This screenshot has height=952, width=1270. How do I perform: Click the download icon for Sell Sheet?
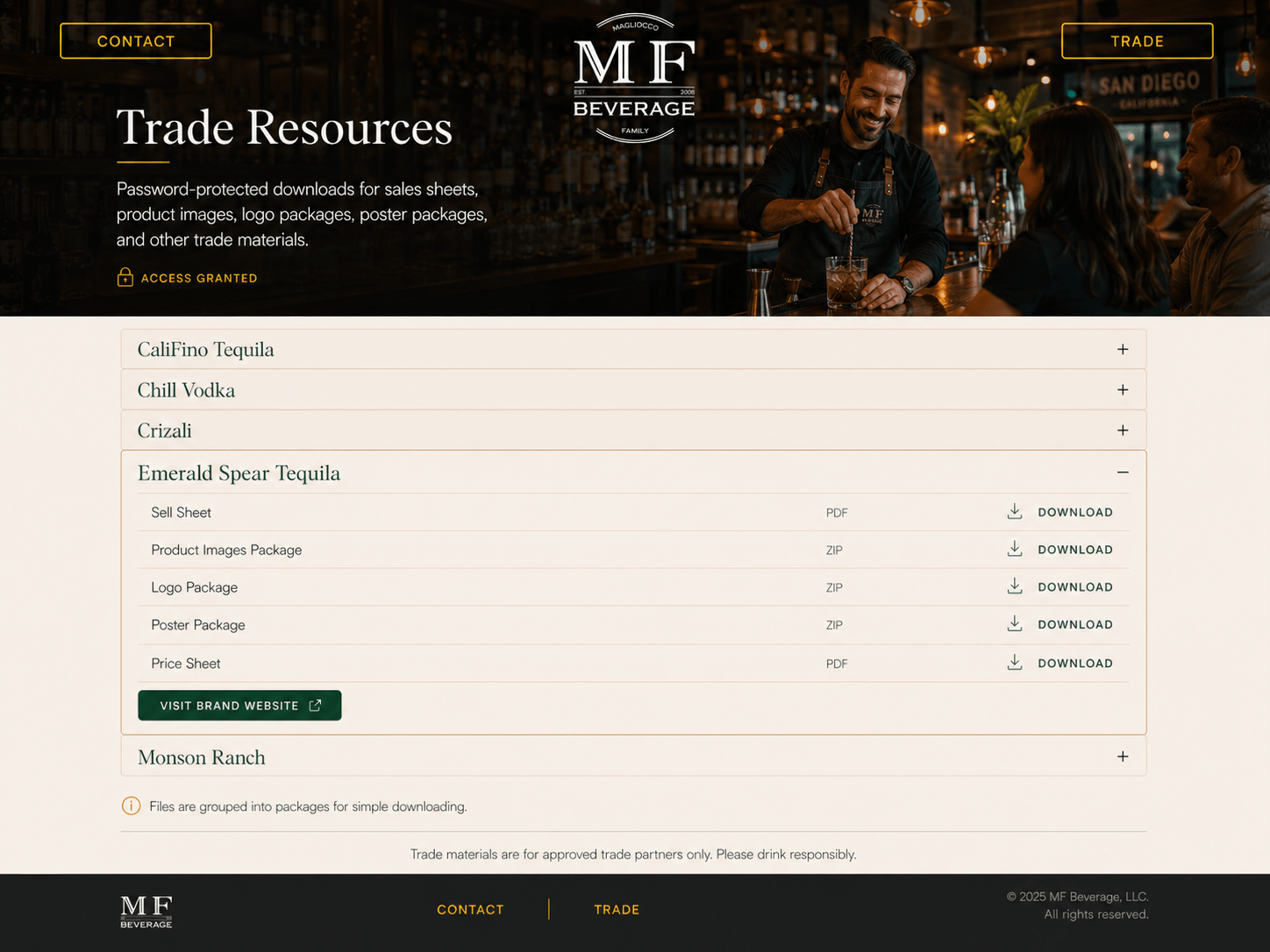(1015, 512)
